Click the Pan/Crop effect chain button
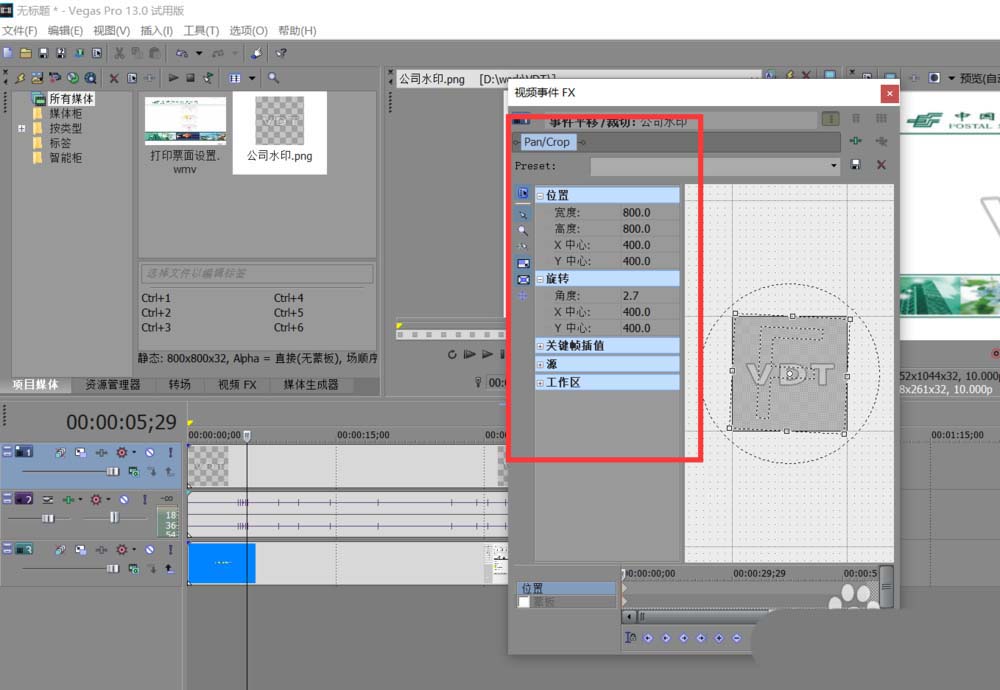 (546, 142)
